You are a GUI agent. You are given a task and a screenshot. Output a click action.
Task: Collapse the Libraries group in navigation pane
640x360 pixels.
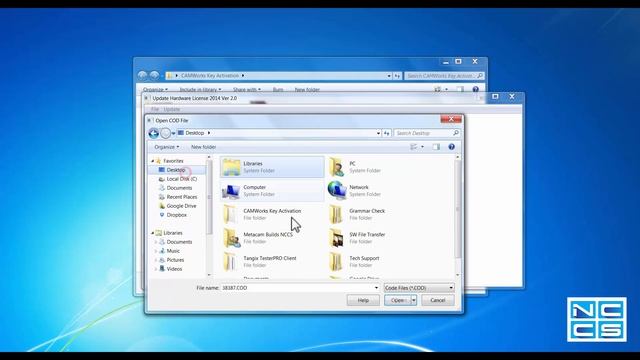(153, 233)
